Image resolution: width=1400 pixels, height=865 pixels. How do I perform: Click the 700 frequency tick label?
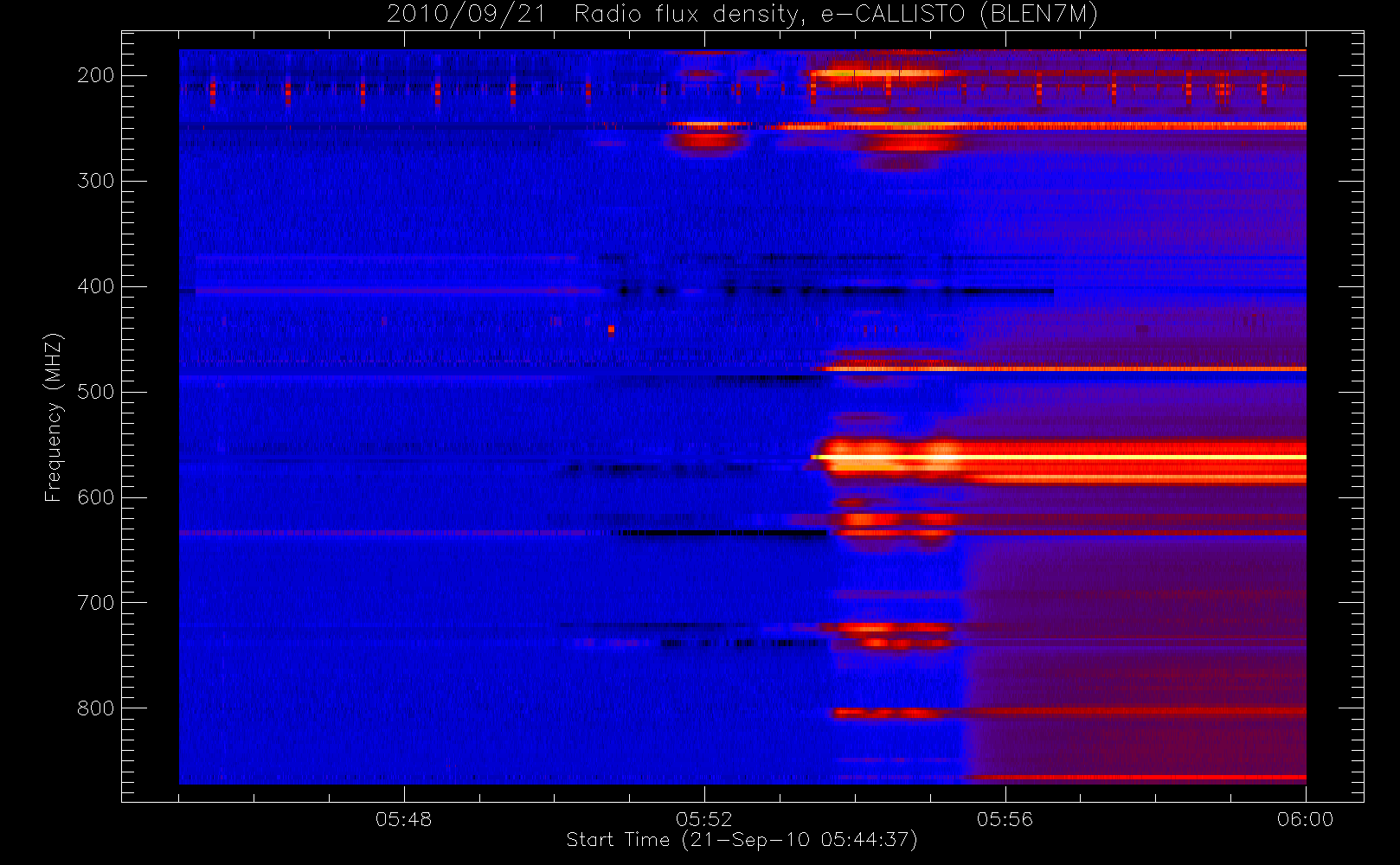(x=96, y=603)
